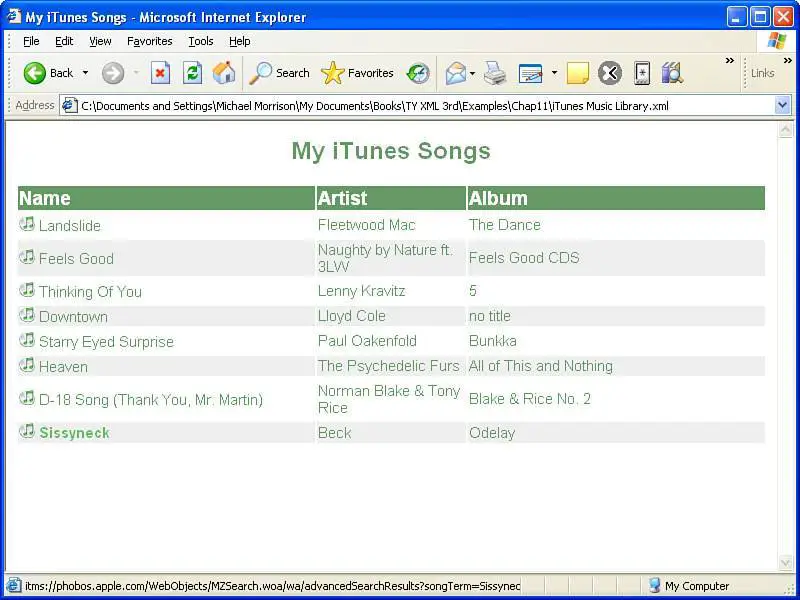Open the Favorites star in the toolbar
The image size is (800, 600).
pos(357,73)
